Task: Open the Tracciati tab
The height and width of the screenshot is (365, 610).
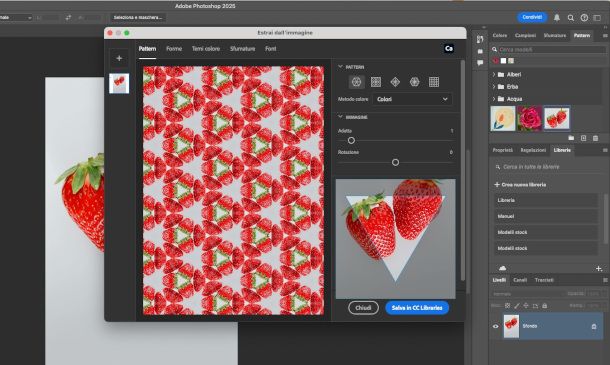Action: pyautogui.click(x=544, y=280)
